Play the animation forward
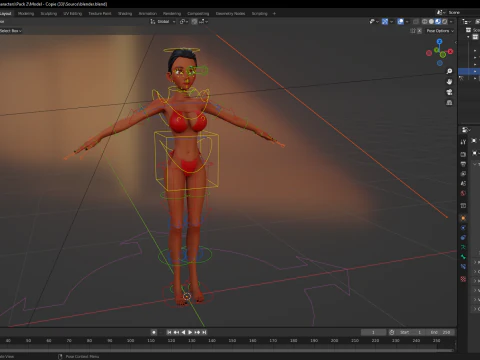Viewport: 480px width, 360px height. click(190, 332)
